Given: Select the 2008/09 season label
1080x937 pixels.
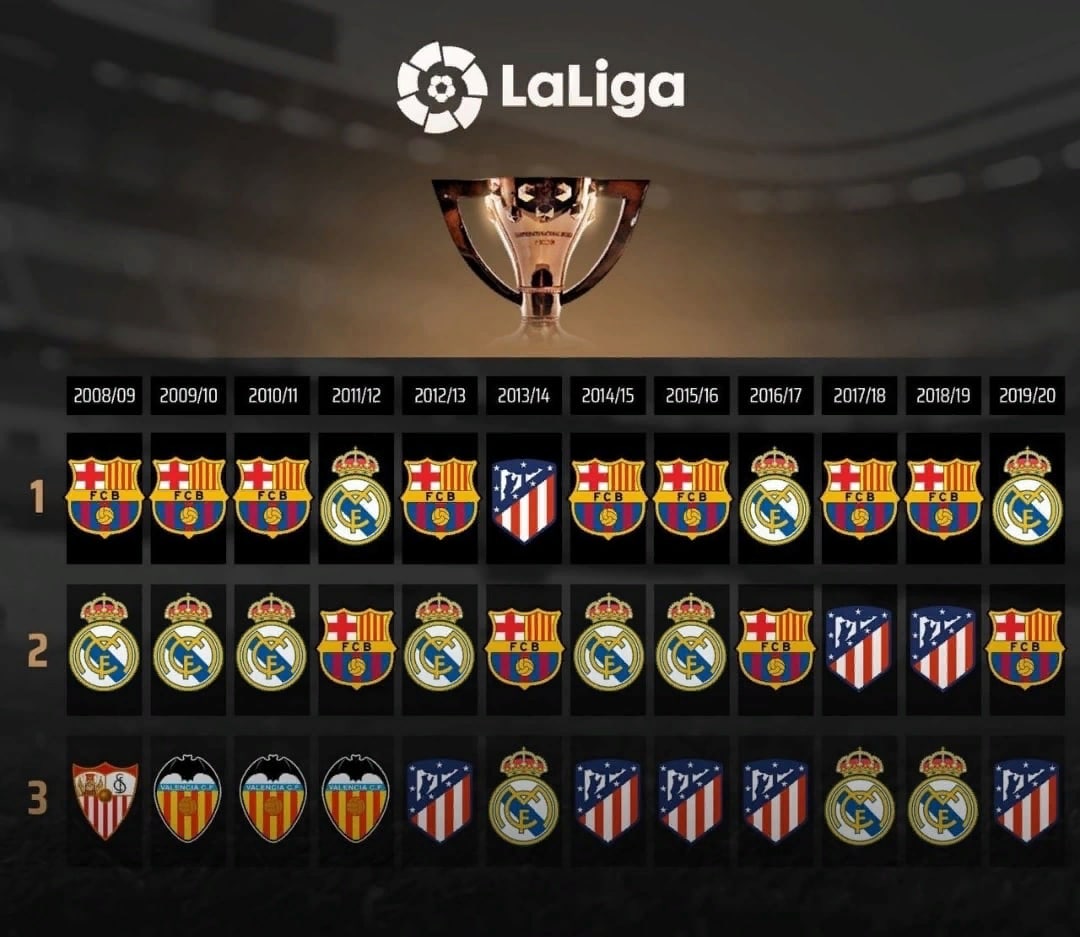Looking at the screenshot, I should (x=104, y=395).
